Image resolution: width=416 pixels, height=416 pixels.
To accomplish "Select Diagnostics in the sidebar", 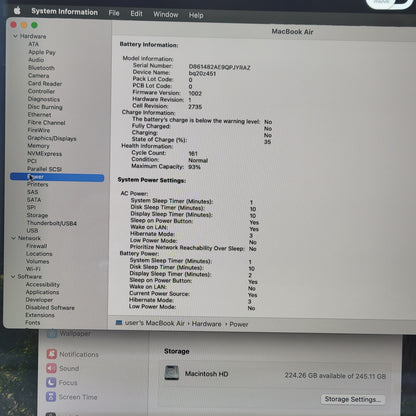I will tap(44, 99).
